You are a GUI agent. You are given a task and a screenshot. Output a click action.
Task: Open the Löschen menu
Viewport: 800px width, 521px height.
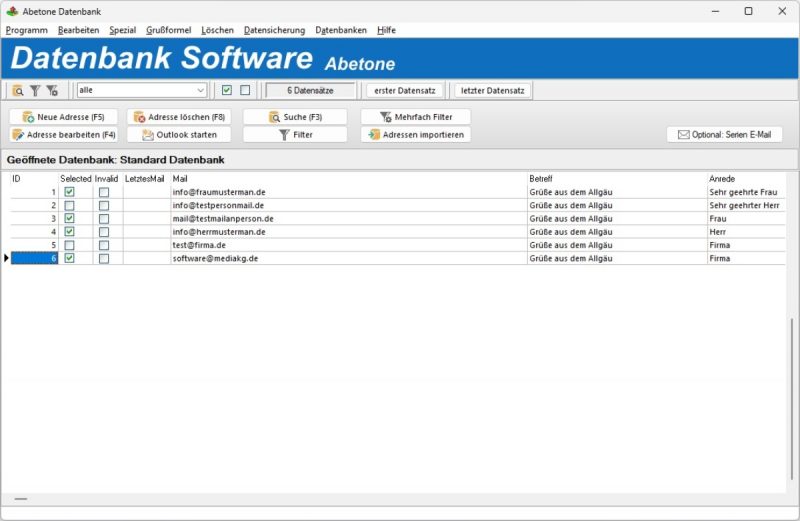click(x=217, y=30)
